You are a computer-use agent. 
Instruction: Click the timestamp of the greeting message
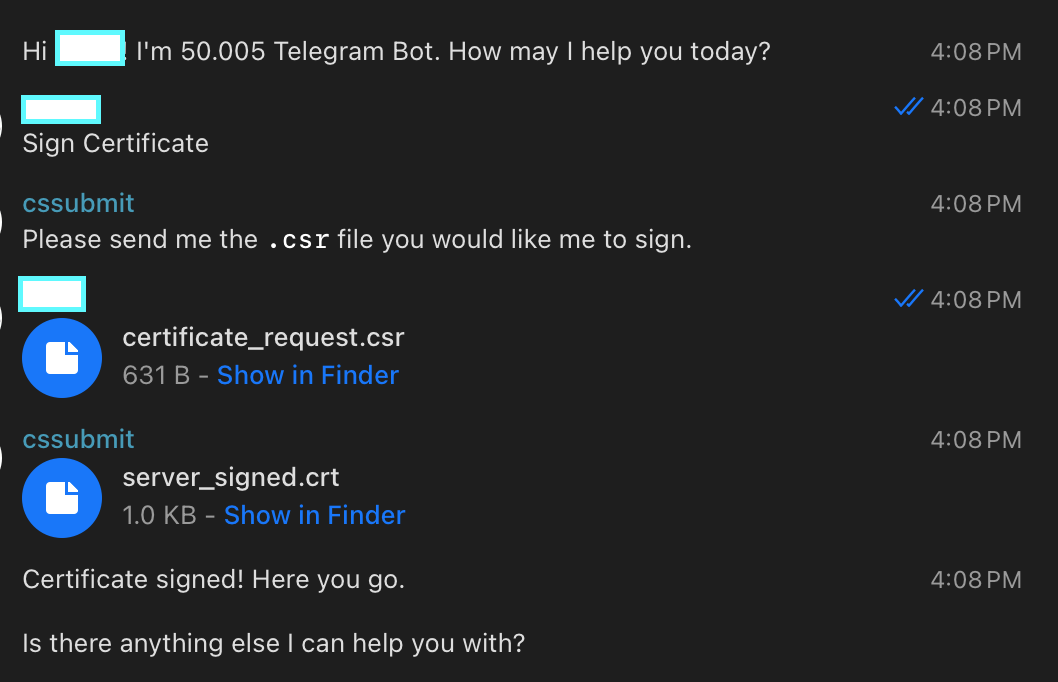point(975,51)
